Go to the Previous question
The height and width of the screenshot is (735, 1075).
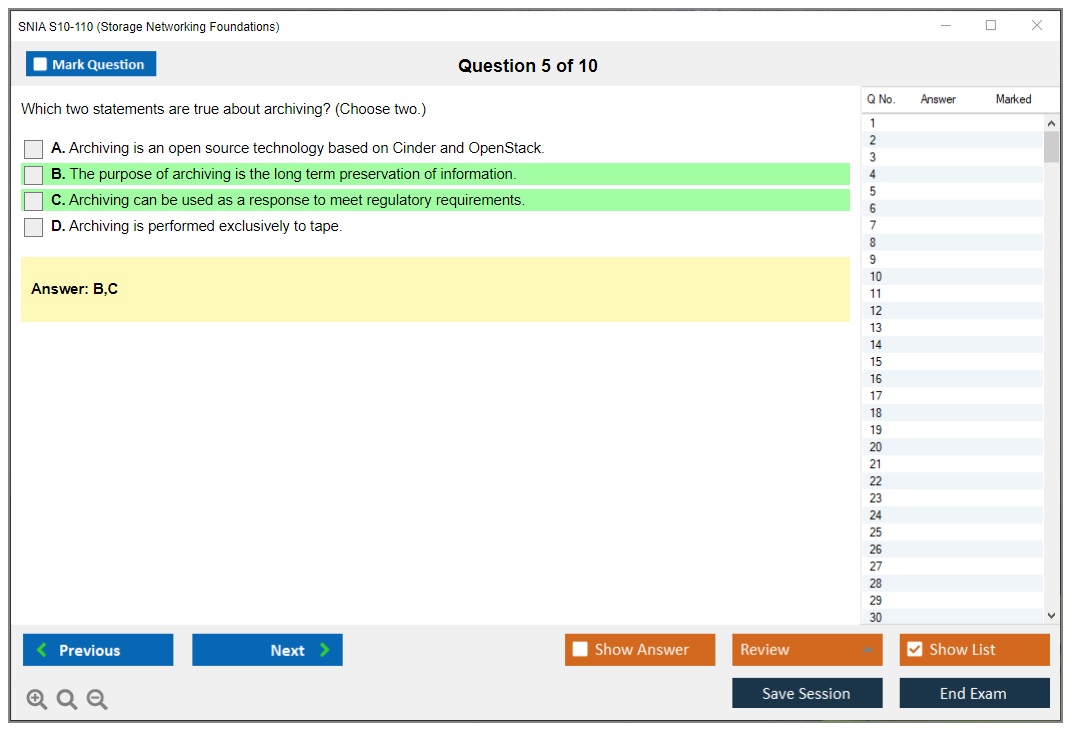(x=98, y=650)
